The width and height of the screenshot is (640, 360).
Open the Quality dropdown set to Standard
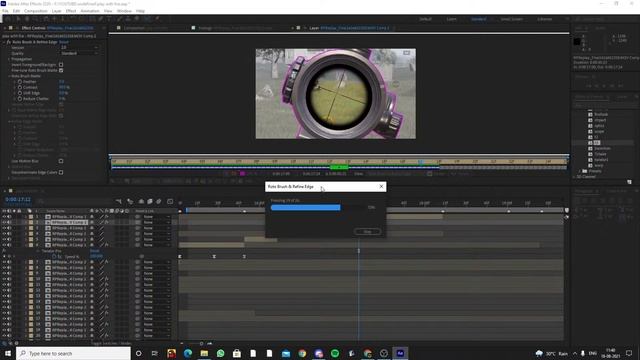coord(79,53)
